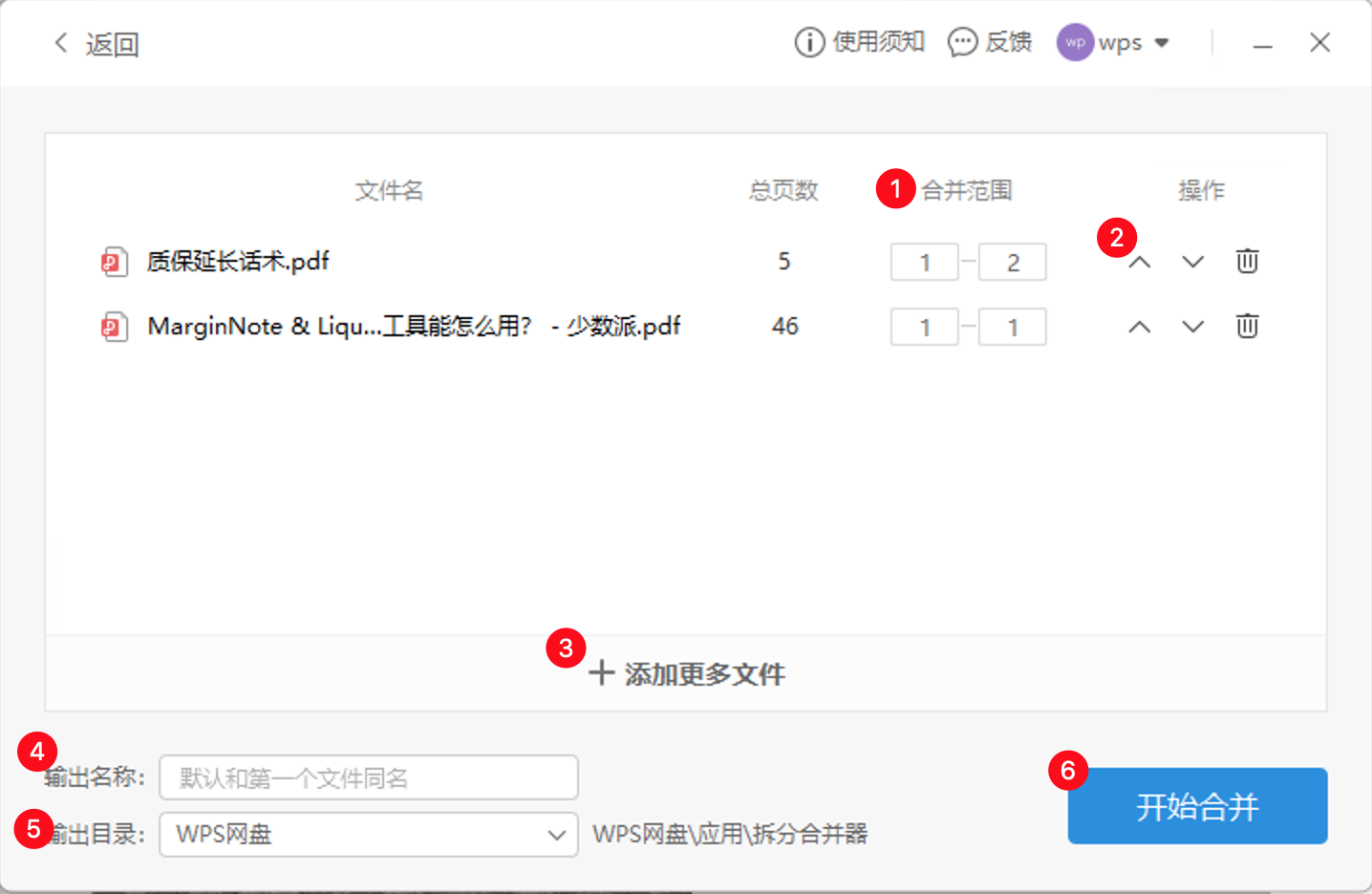Move 质保延长话术.pdf down using the down arrow
The image size is (1372, 894).
pyautogui.click(x=1191, y=261)
